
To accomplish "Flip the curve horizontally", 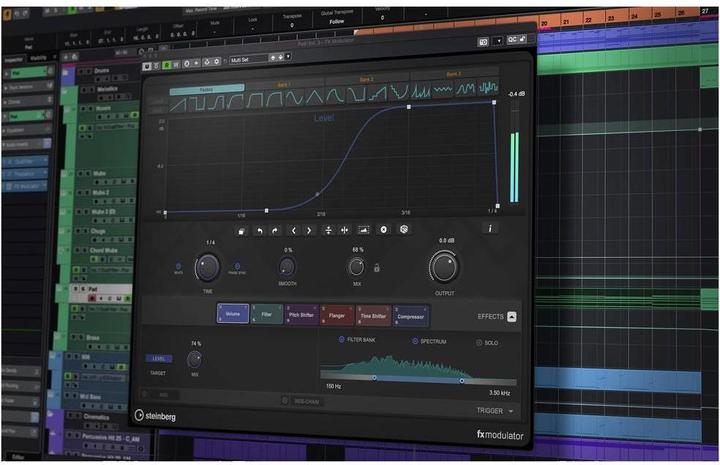I will tap(344, 230).
